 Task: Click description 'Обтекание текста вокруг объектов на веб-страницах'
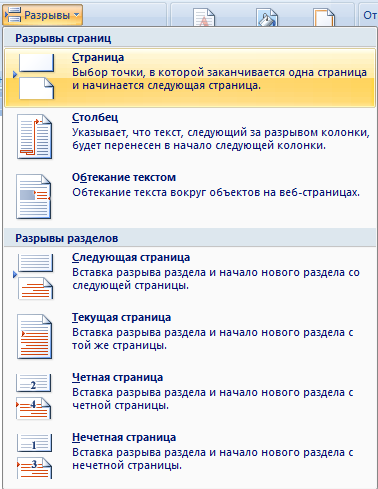click(x=216, y=192)
